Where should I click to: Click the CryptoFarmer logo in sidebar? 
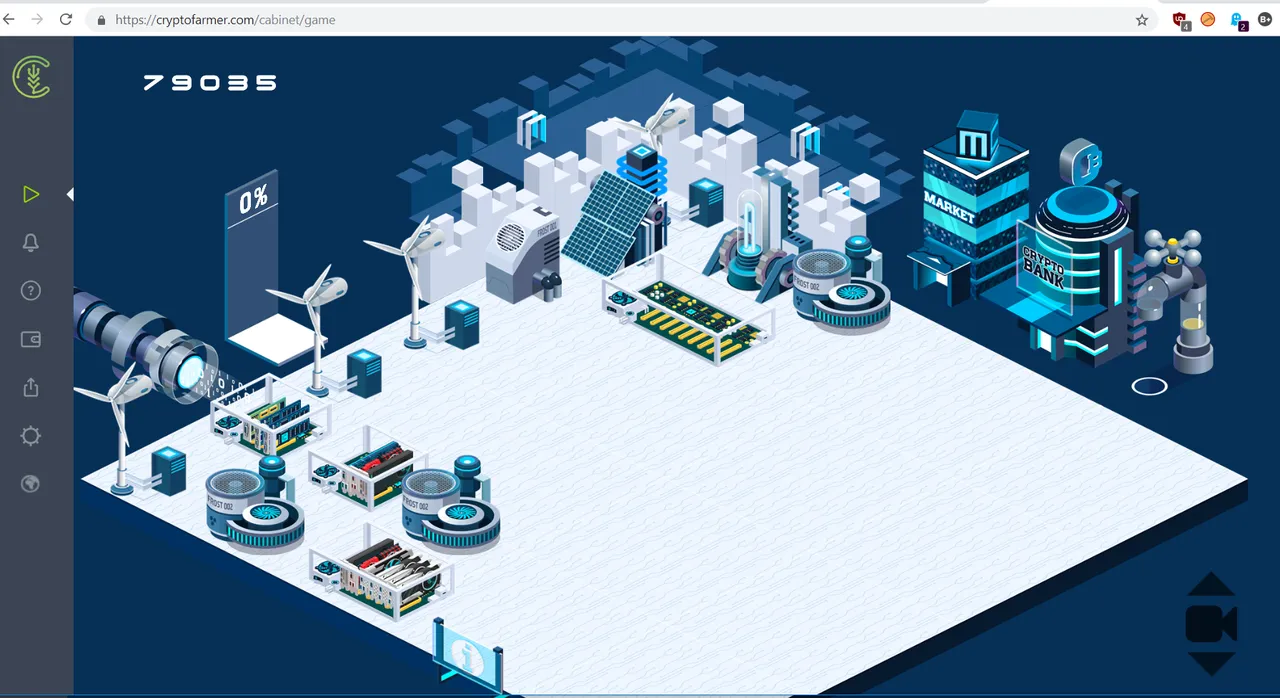click(31, 77)
